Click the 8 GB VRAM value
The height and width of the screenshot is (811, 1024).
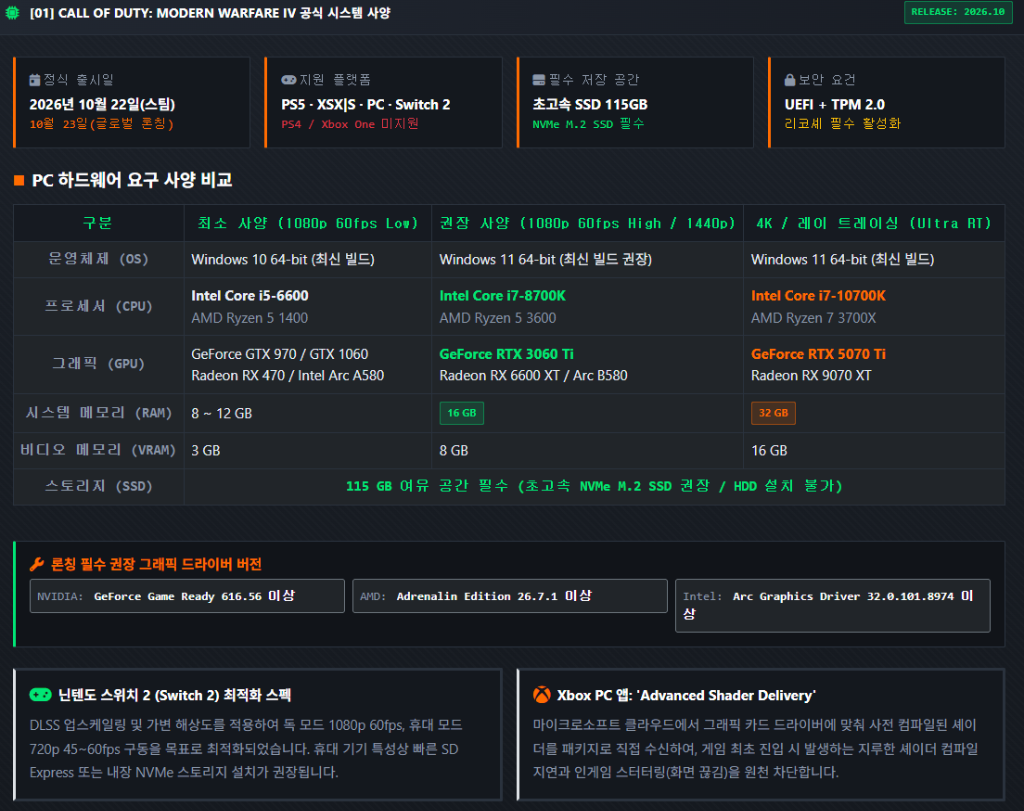pyautogui.click(x=454, y=451)
